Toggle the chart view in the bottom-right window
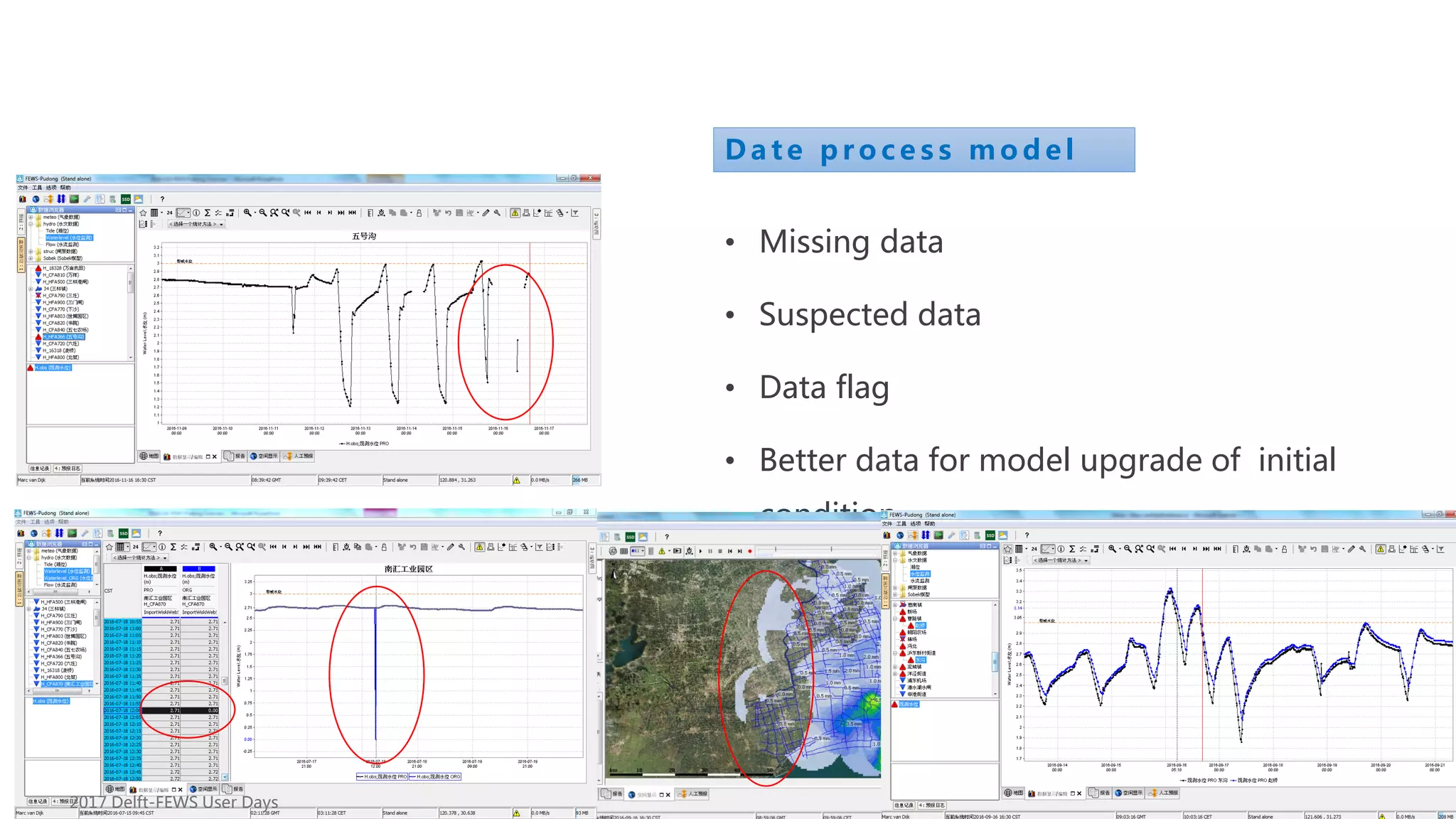 coord(1047,549)
